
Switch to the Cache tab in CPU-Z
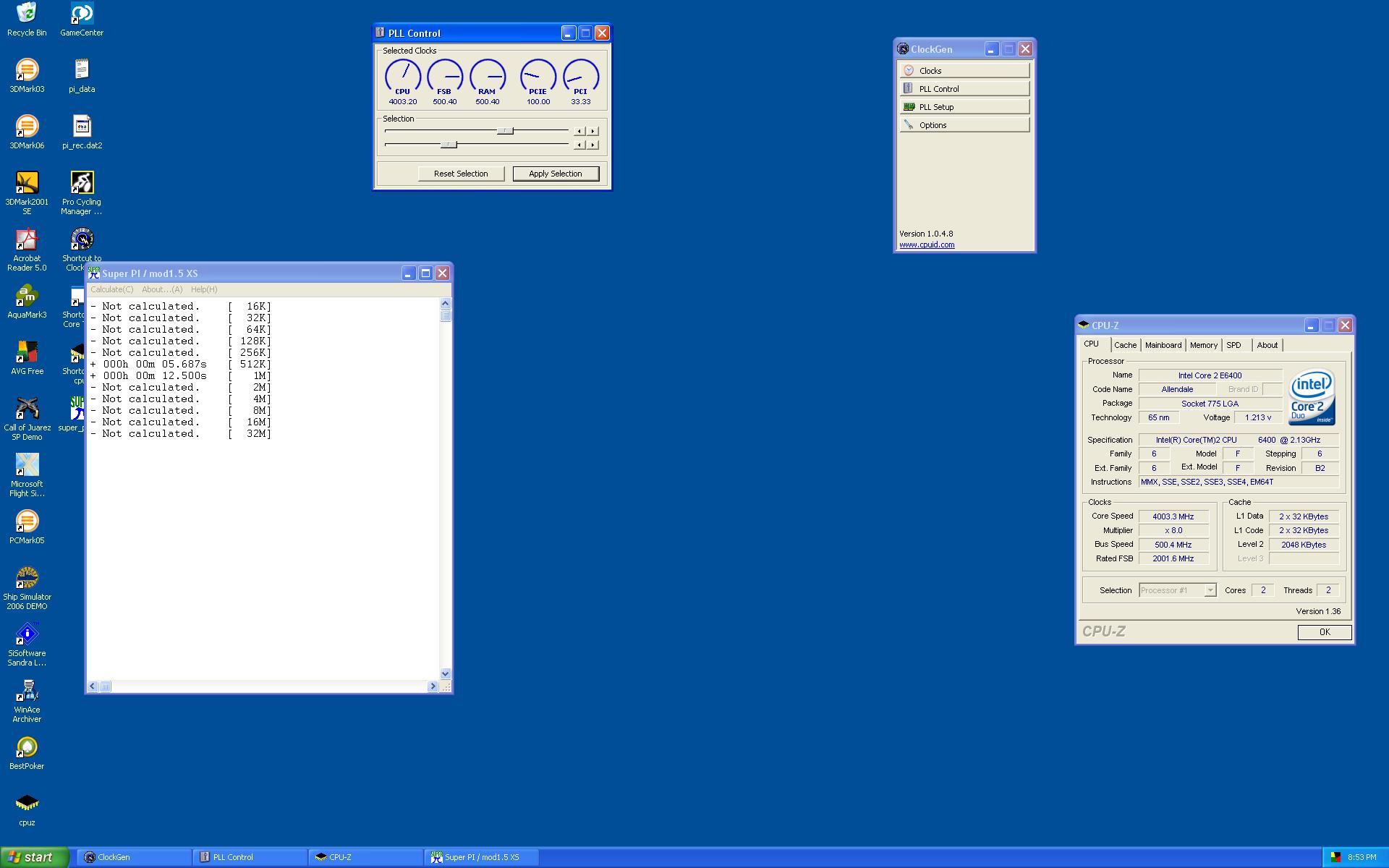point(1125,345)
